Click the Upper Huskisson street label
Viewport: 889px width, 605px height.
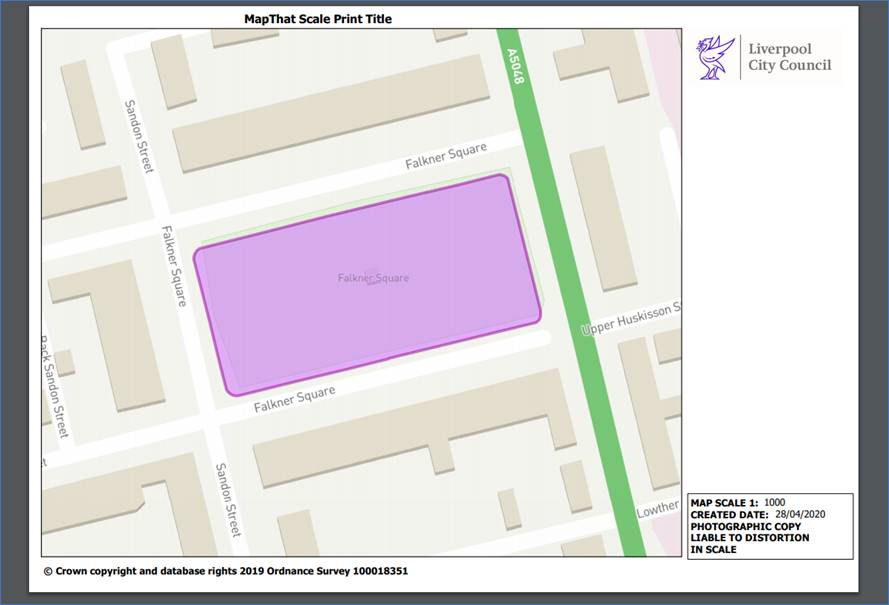pos(631,319)
